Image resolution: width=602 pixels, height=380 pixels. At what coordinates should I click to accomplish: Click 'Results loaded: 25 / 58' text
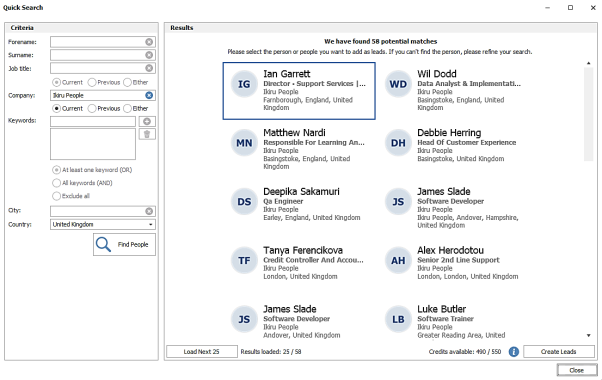pyautogui.click(x=271, y=352)
